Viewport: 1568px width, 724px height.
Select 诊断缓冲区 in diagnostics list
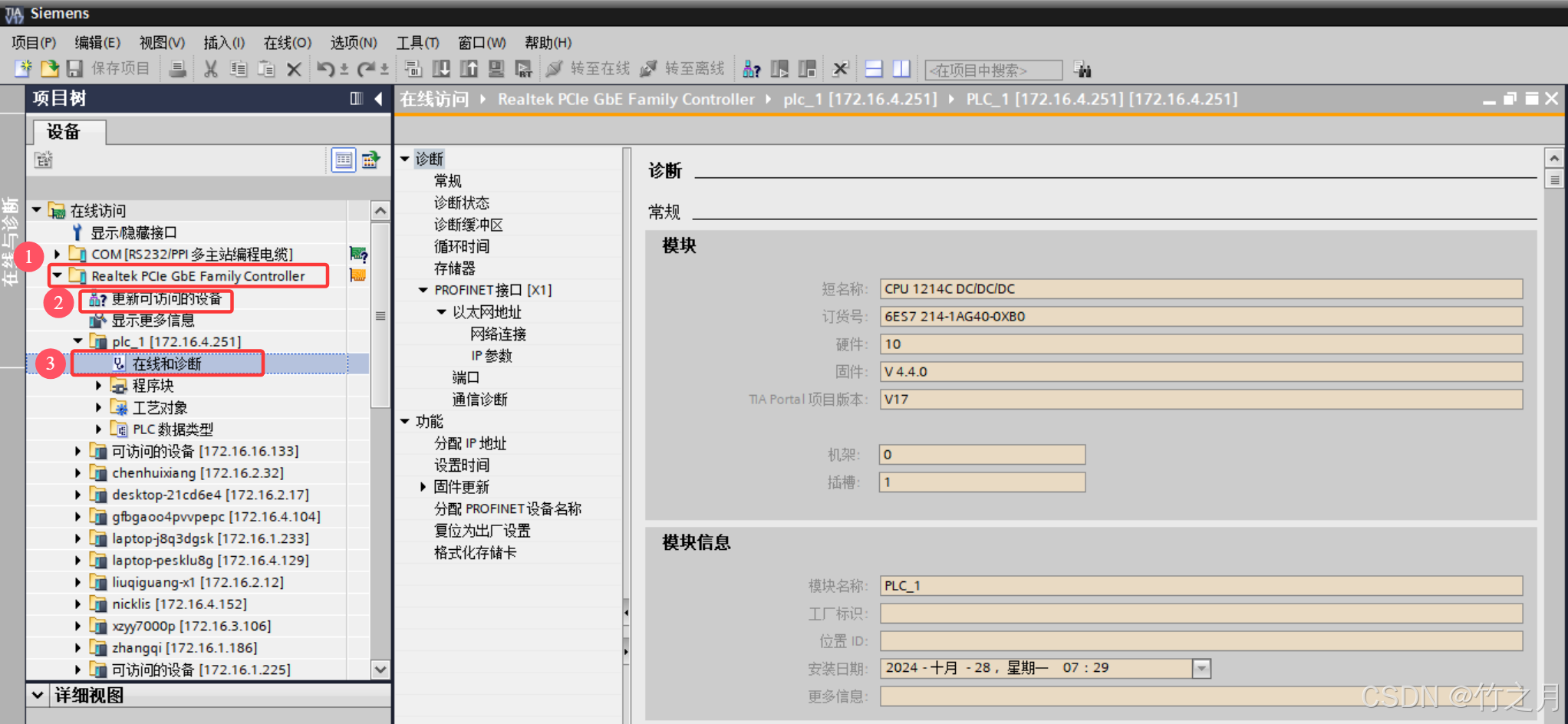(x=469, y=225)
